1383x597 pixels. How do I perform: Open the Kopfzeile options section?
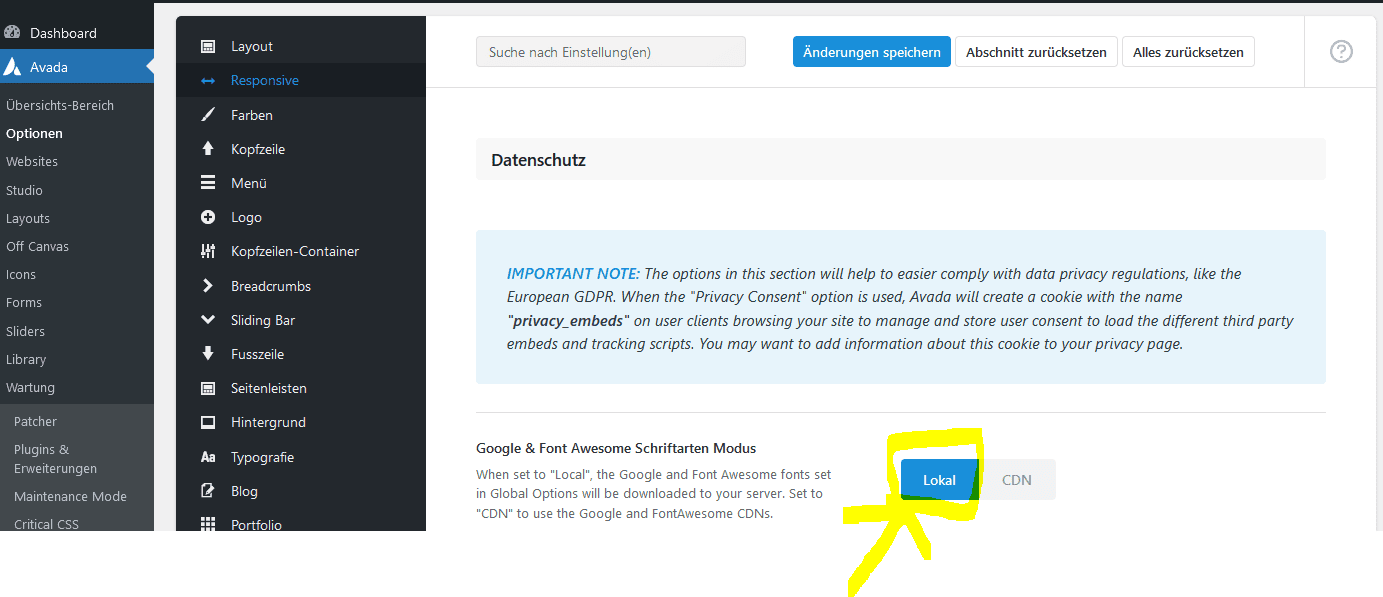tap(301, 149)
